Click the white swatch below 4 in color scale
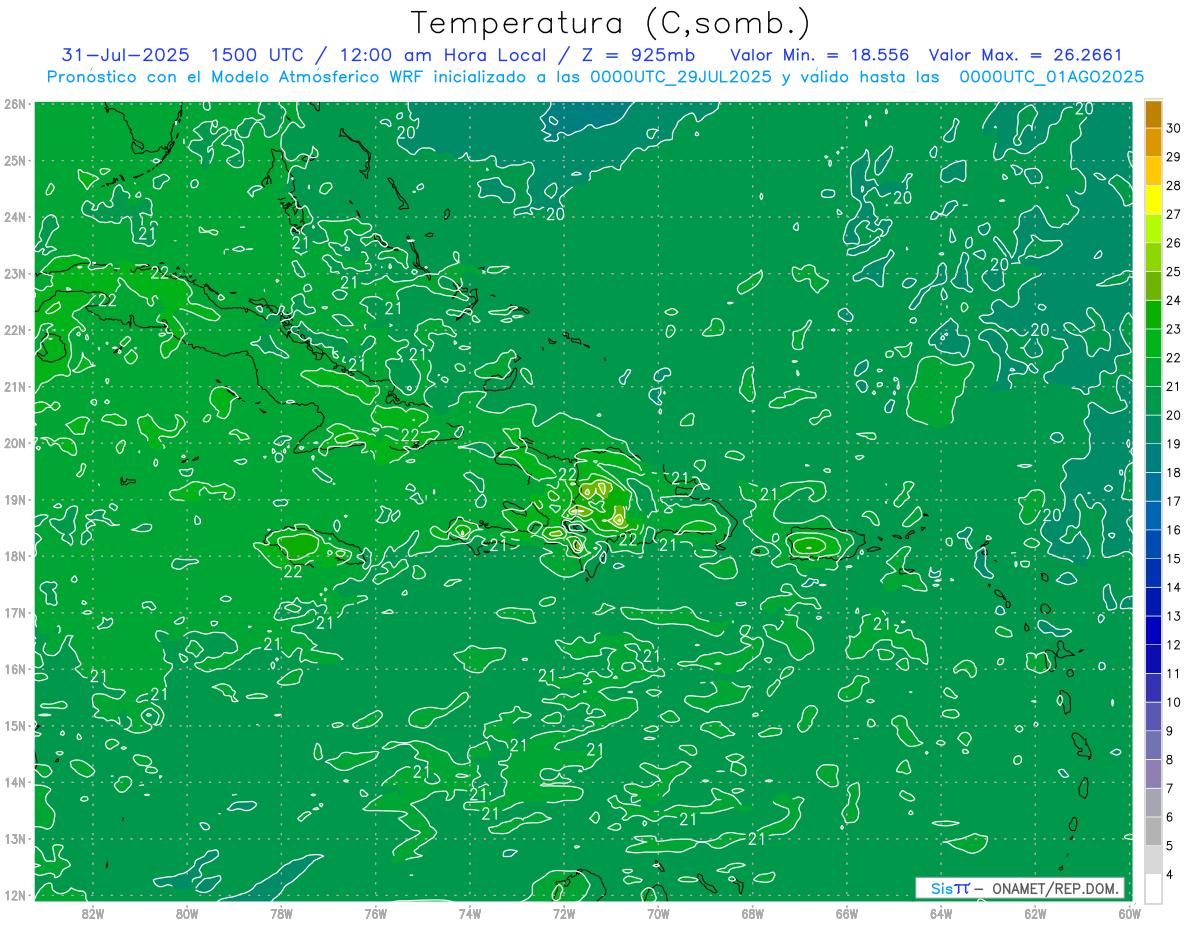This screenshot has height=927, width=1200. pos(1153,888)
